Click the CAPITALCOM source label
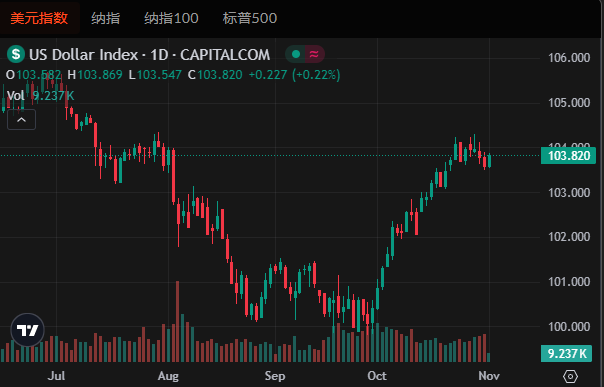This screenshot has height=387, width=604. click(x=225, y=55)
